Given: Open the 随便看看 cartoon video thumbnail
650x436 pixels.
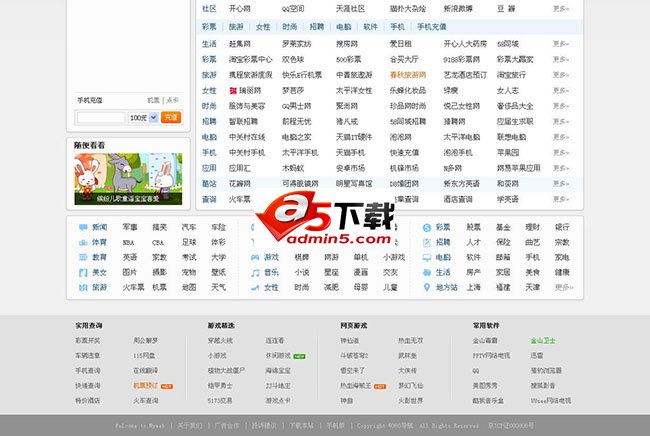Looking at the screenshot, I should [x=128, y=179].
